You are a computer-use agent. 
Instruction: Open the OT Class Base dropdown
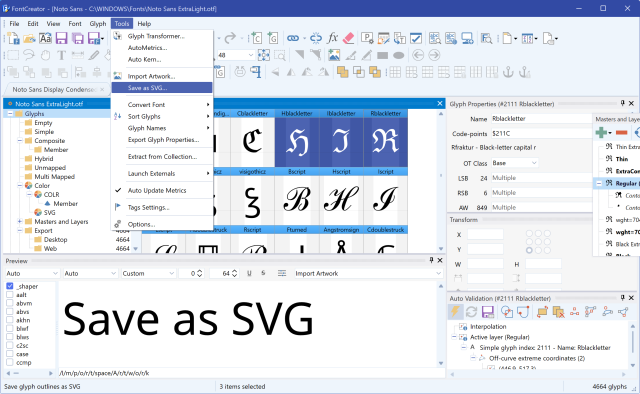pyautogui.click(x=514, y=163)
